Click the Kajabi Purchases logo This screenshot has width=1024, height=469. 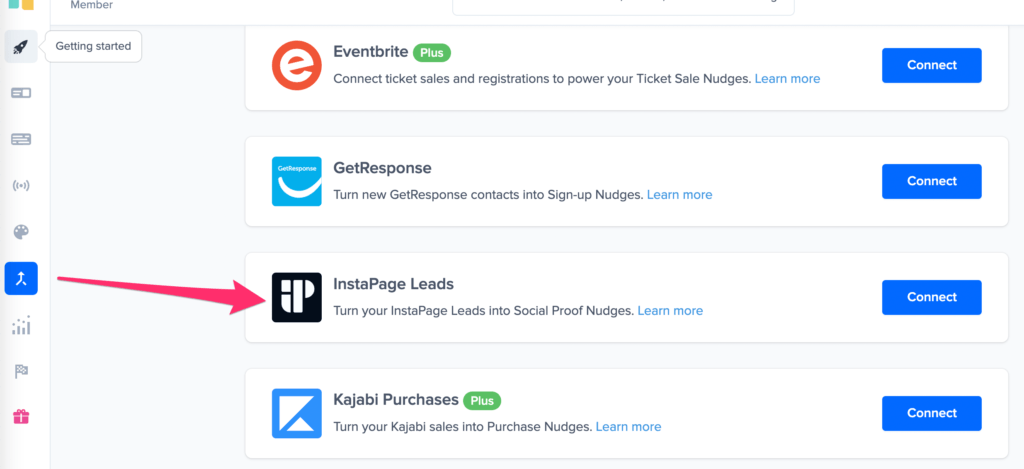296,413
